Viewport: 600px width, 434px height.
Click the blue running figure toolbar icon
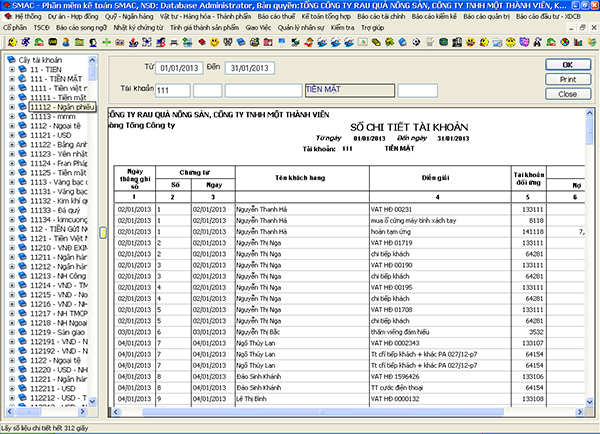coord(26,42)
